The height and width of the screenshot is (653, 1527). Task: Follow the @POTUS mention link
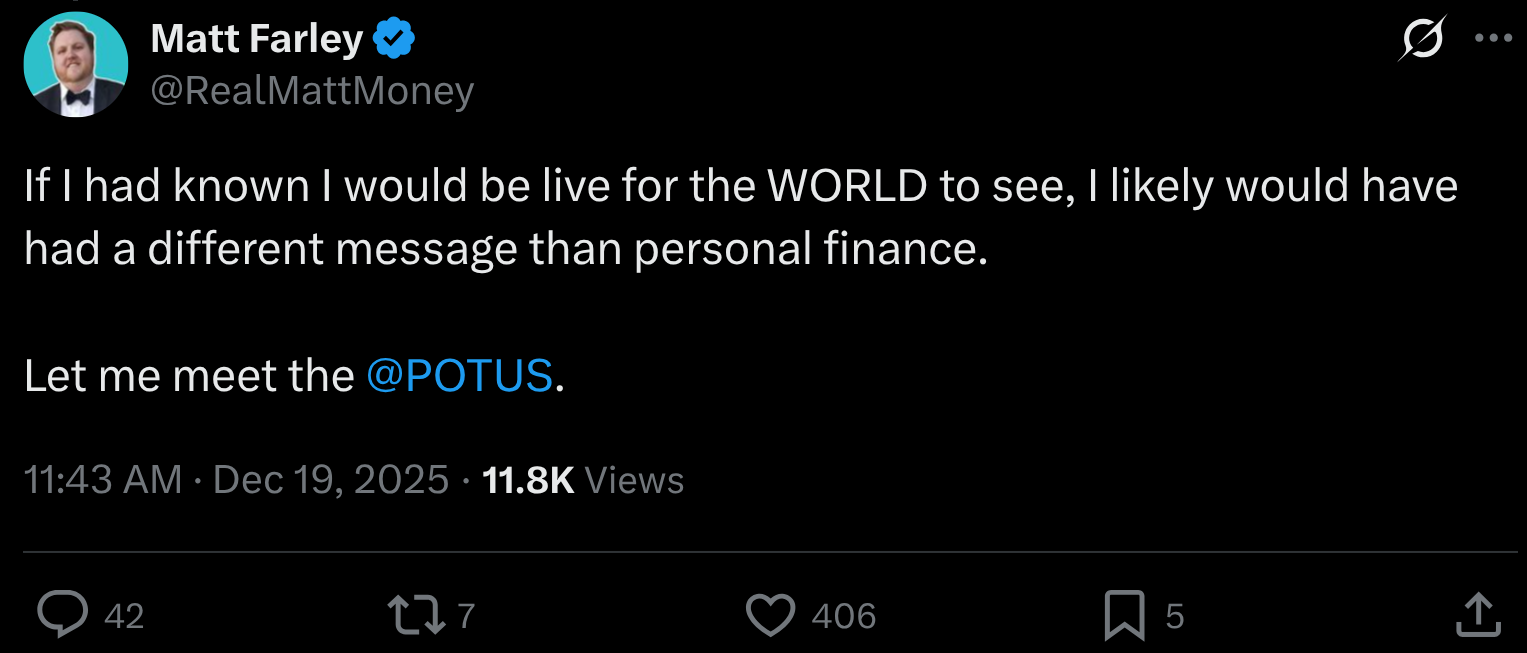[x=460, y=376]
